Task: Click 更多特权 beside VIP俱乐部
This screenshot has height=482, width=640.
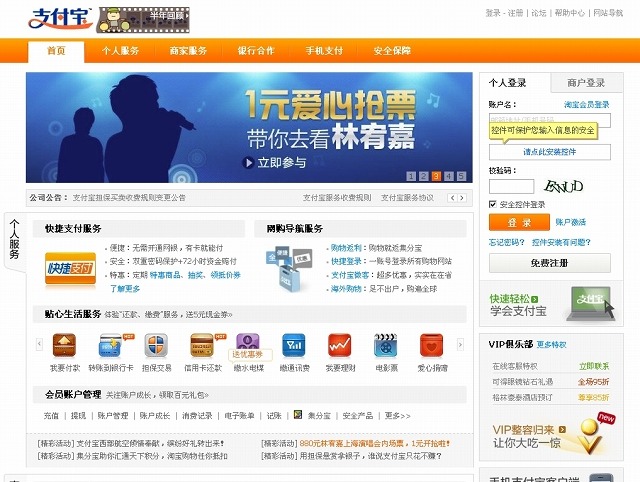Action: (551, 344)
